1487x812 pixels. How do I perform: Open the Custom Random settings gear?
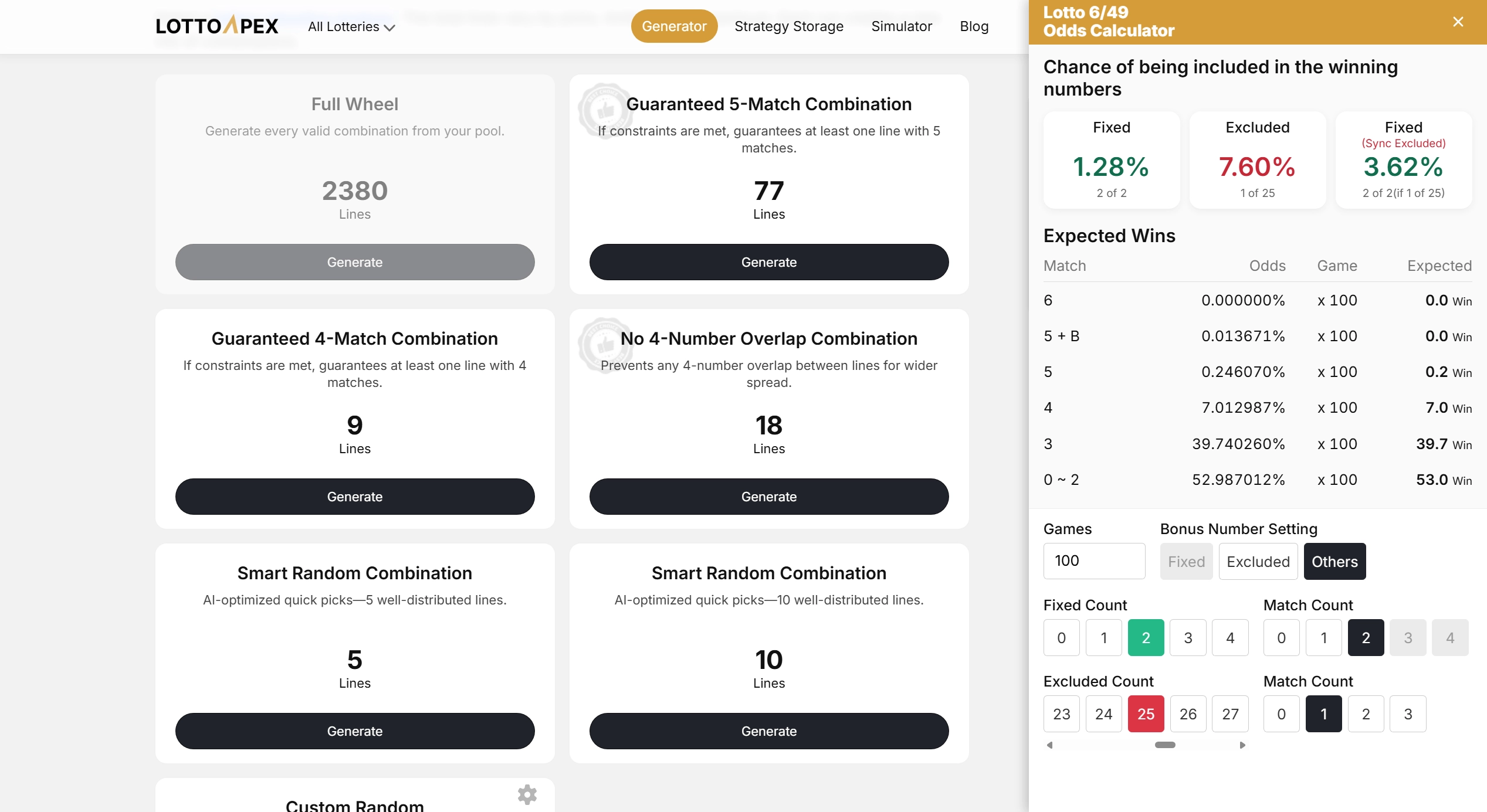tap(527, 794)
